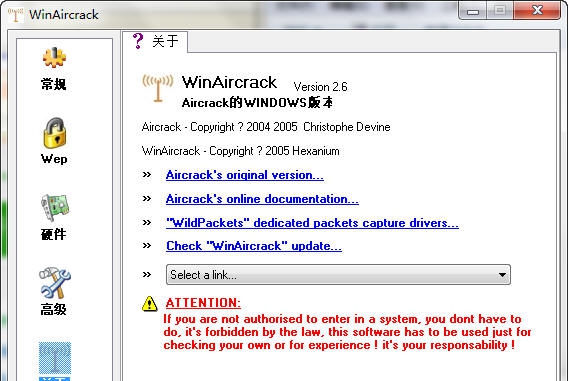Viewport: 568px width, 381px height.
Task: Open the 高级 (Advanced) tools icon
Action: tap(55, 282)
